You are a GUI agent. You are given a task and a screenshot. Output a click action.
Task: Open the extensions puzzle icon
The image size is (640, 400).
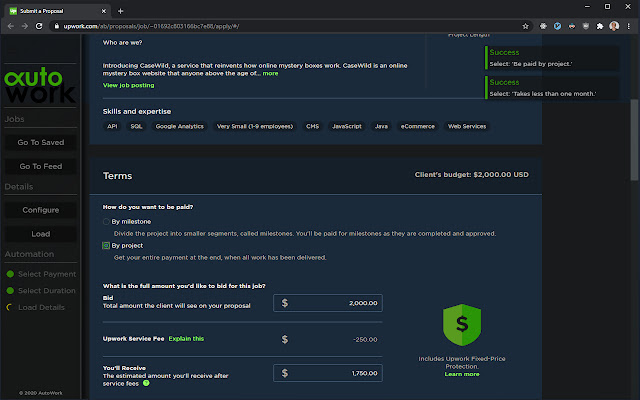coord(600,26)
